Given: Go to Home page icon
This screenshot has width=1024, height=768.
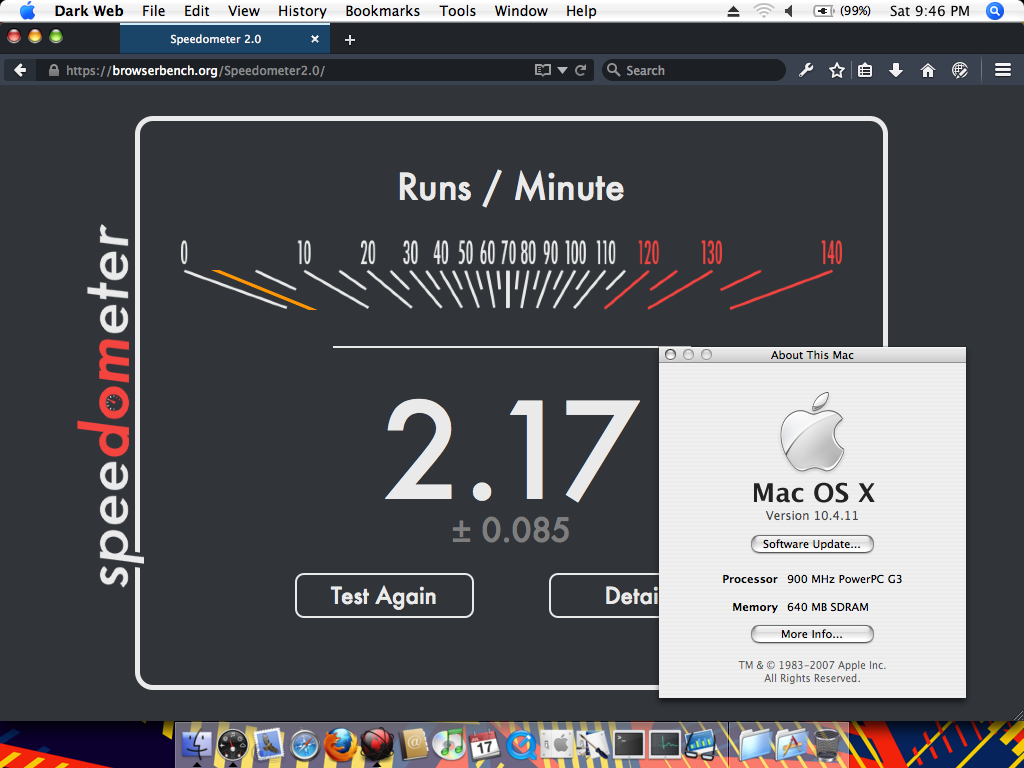Looking at the screenshot, I should coord(928,71).
